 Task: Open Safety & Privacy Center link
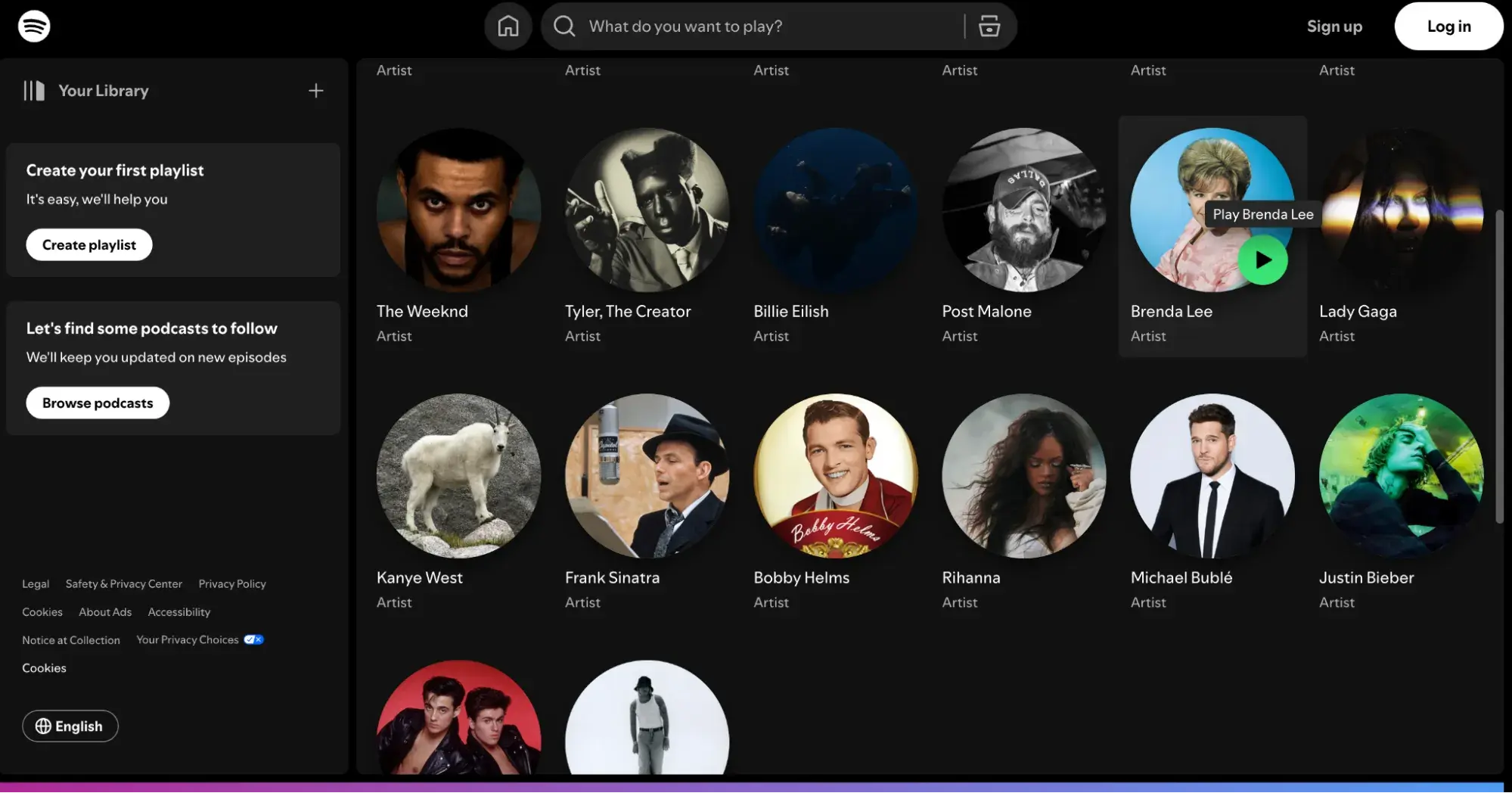pyautogui.click(x=124, y=584)
